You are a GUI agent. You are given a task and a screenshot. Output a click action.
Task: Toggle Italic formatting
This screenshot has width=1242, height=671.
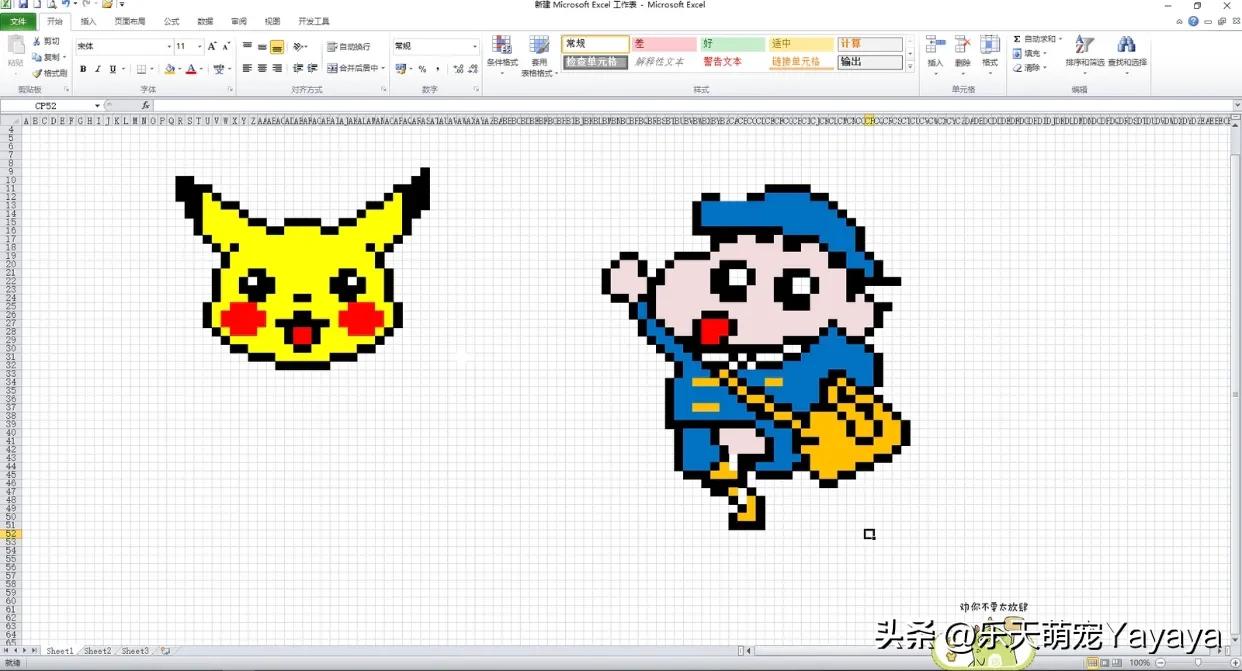click(97, 69)
